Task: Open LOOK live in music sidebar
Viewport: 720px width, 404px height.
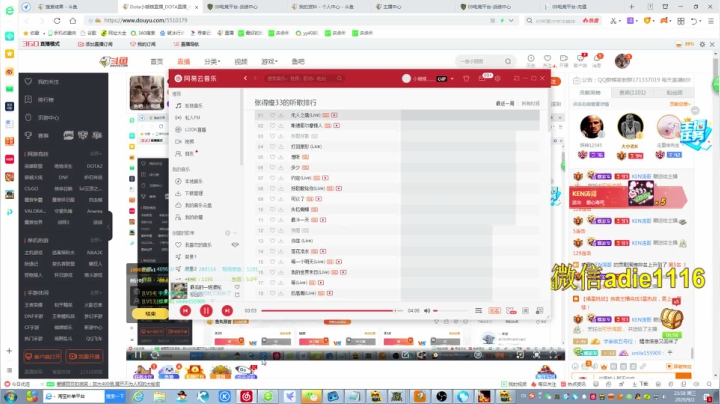Action: 191,129
